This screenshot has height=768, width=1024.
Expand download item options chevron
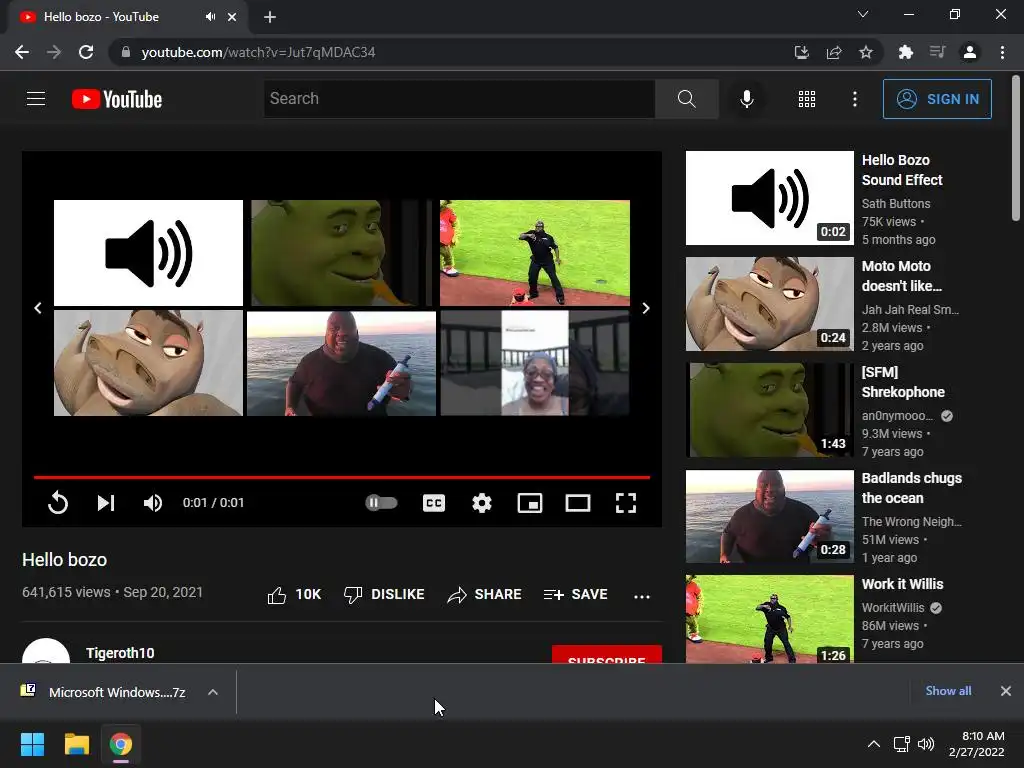coord(213,692)
